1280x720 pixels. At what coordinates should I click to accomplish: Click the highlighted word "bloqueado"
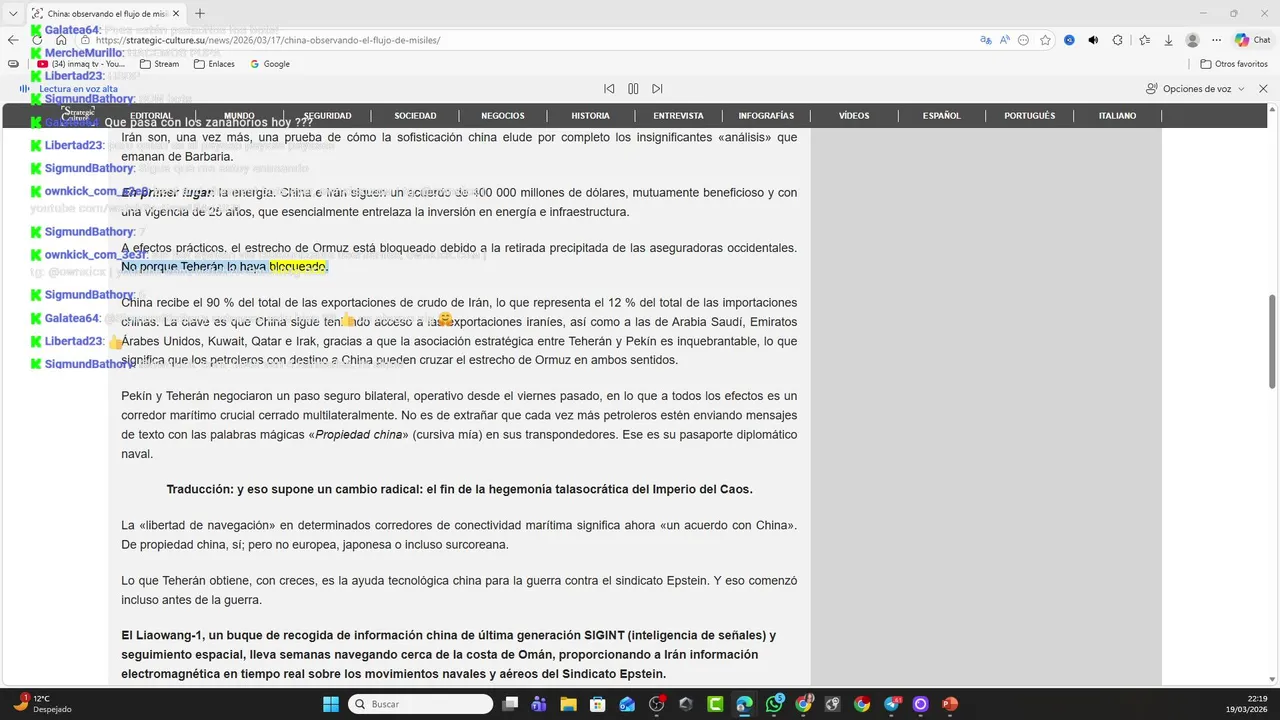tap(298, 267)
